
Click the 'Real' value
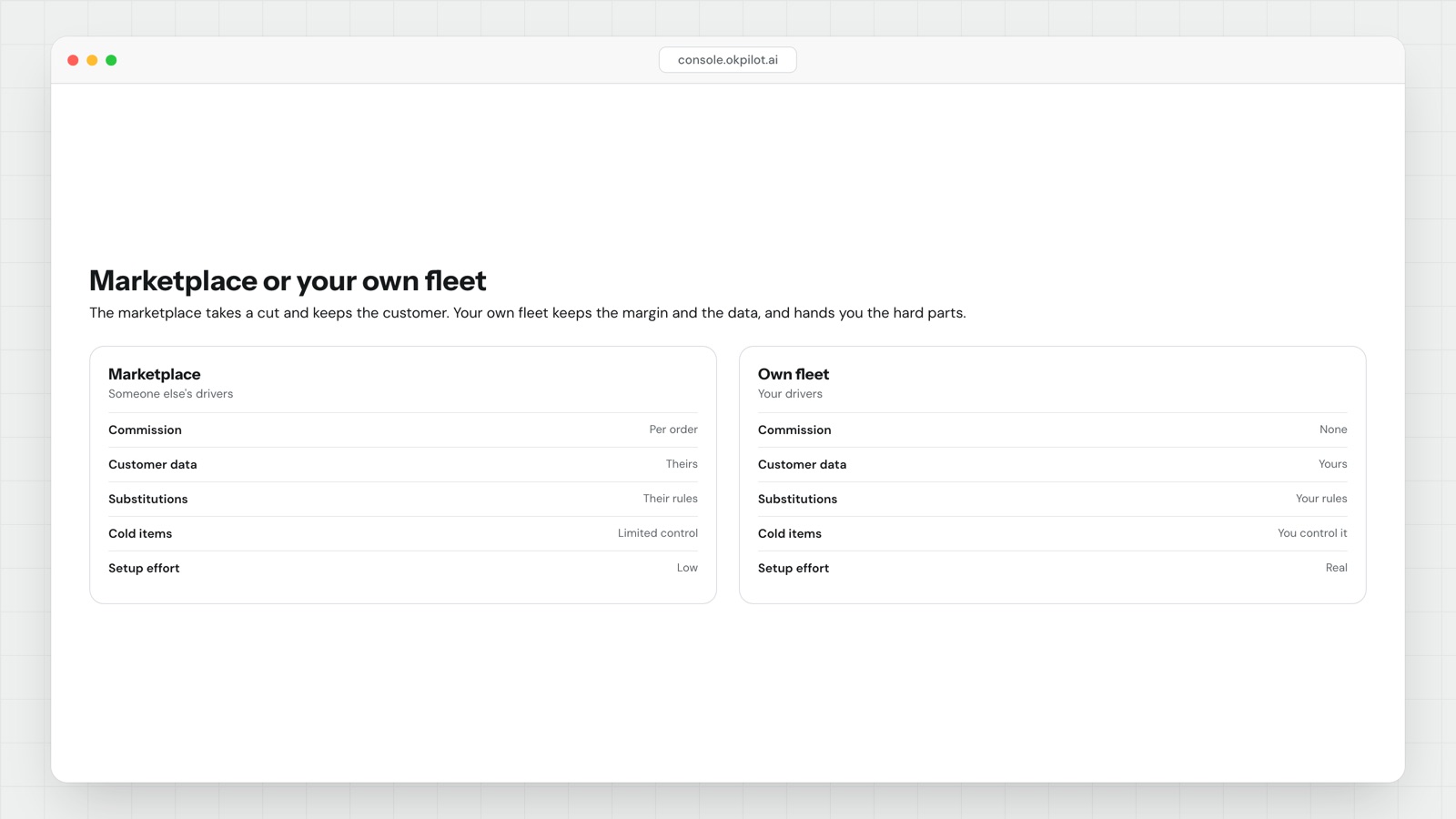[x=1337, y=568]
